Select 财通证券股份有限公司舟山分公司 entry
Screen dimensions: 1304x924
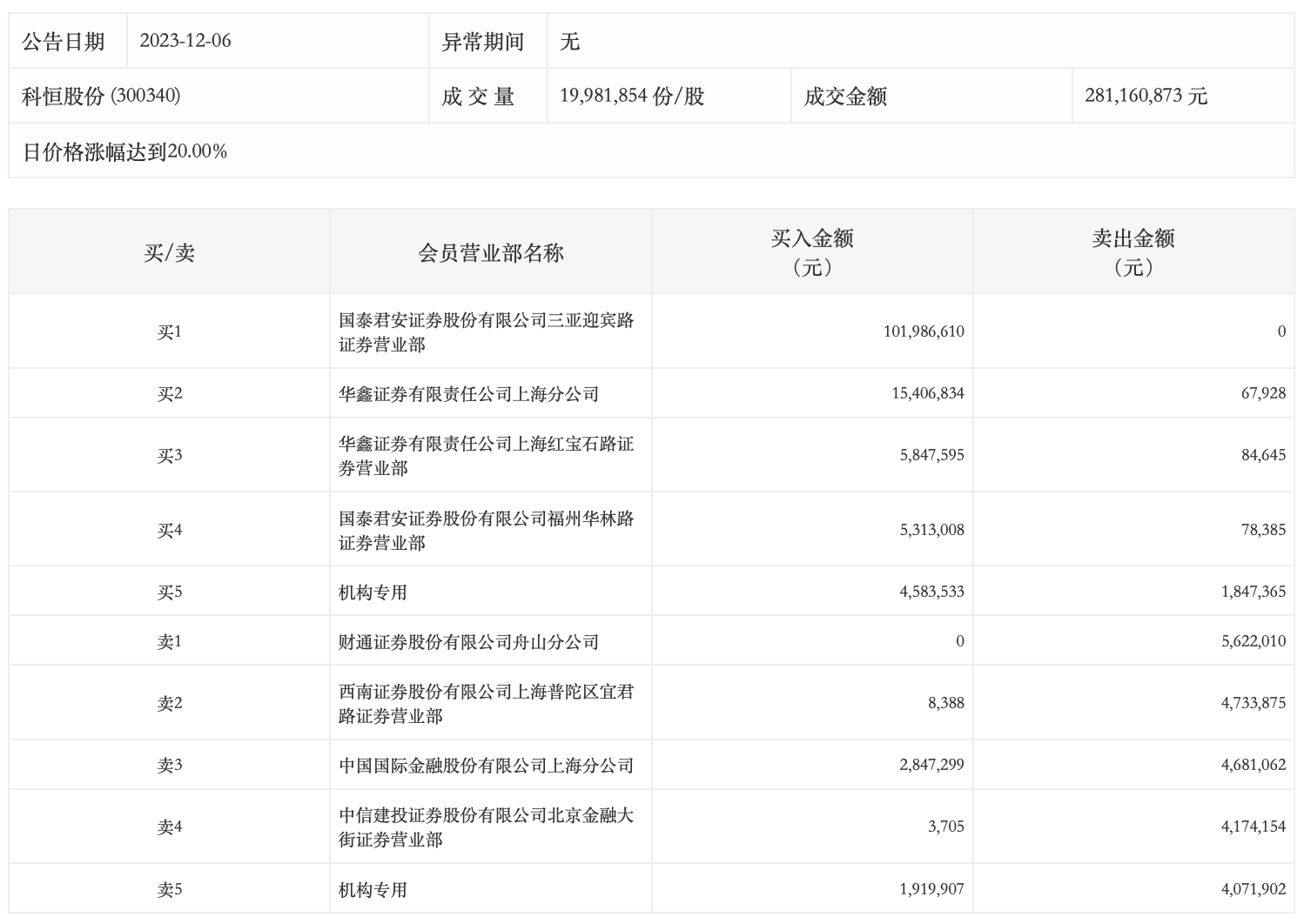pyautogui.click(x=468, y=642)
